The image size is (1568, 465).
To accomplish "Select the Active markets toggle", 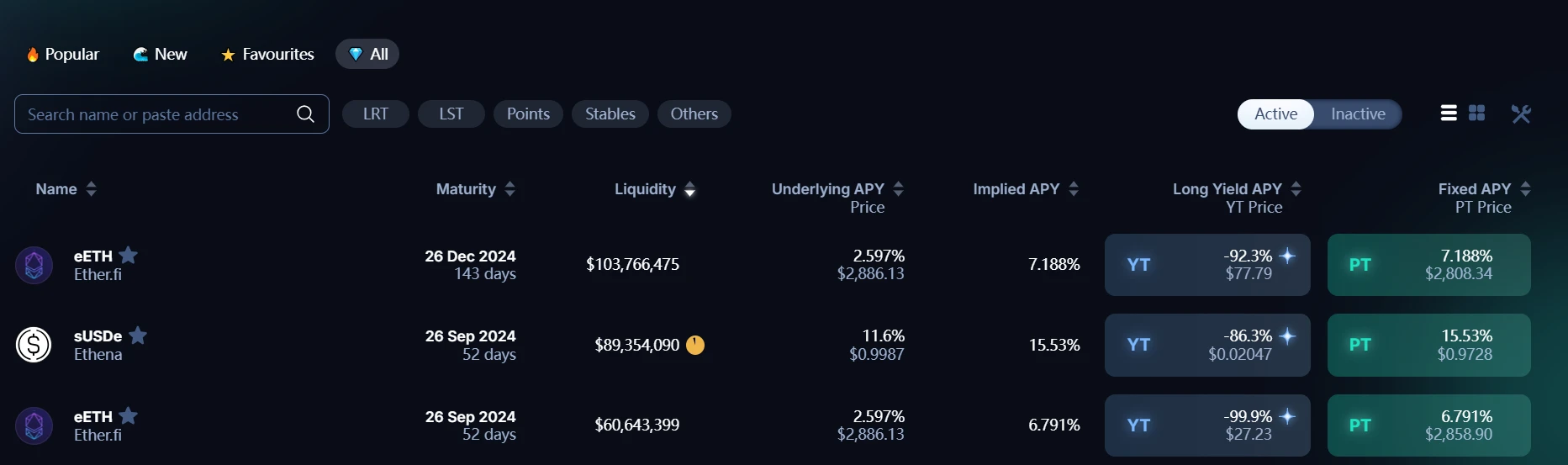I will [1275, 114].
